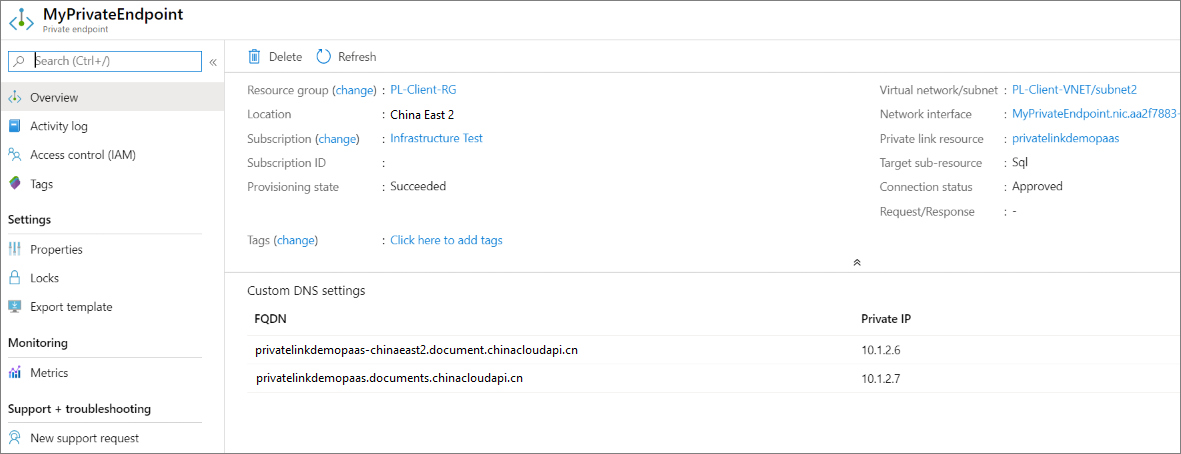
Task: Click the Refresh circular arrow icon
Action: (x=324, y=56)
